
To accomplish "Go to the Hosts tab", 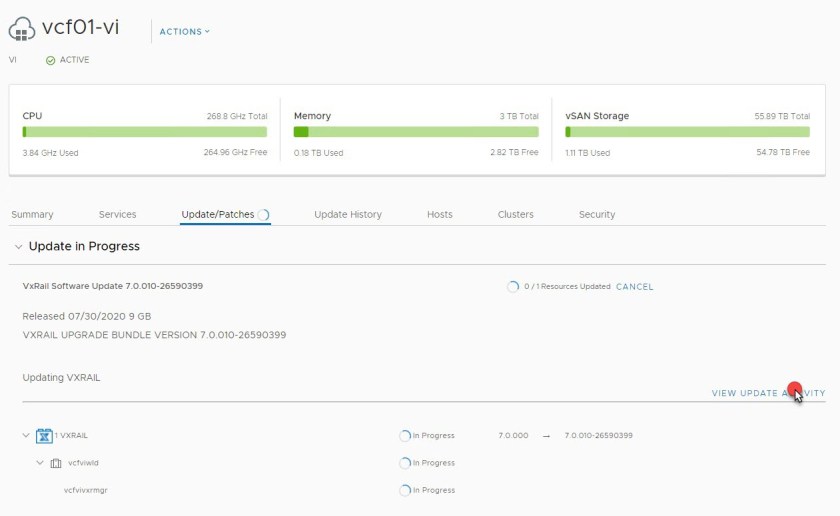I will 439,215.
